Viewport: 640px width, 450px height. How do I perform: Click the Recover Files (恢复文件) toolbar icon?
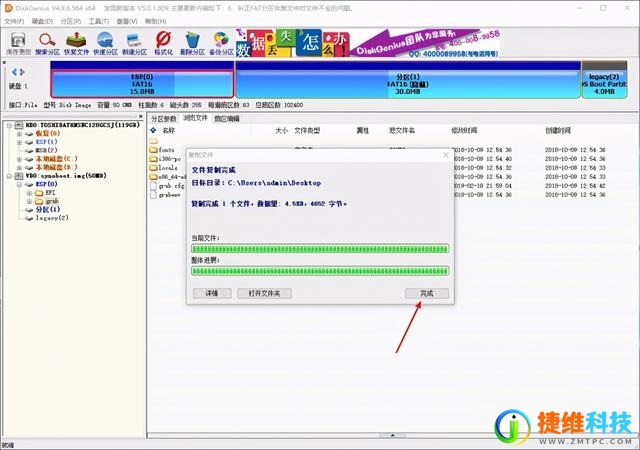point(77,41)
